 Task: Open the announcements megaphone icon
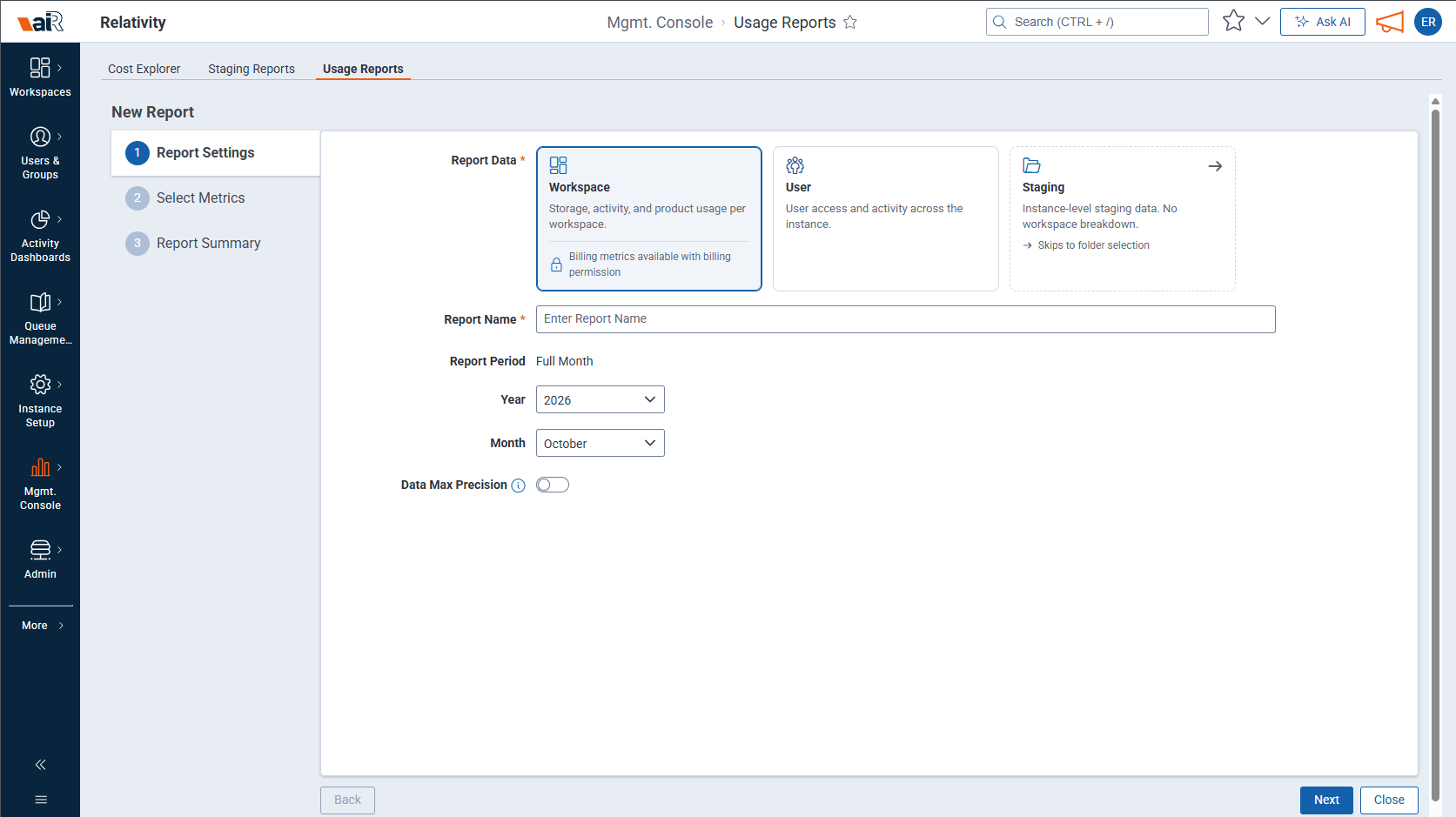[x=1390, y=22]
